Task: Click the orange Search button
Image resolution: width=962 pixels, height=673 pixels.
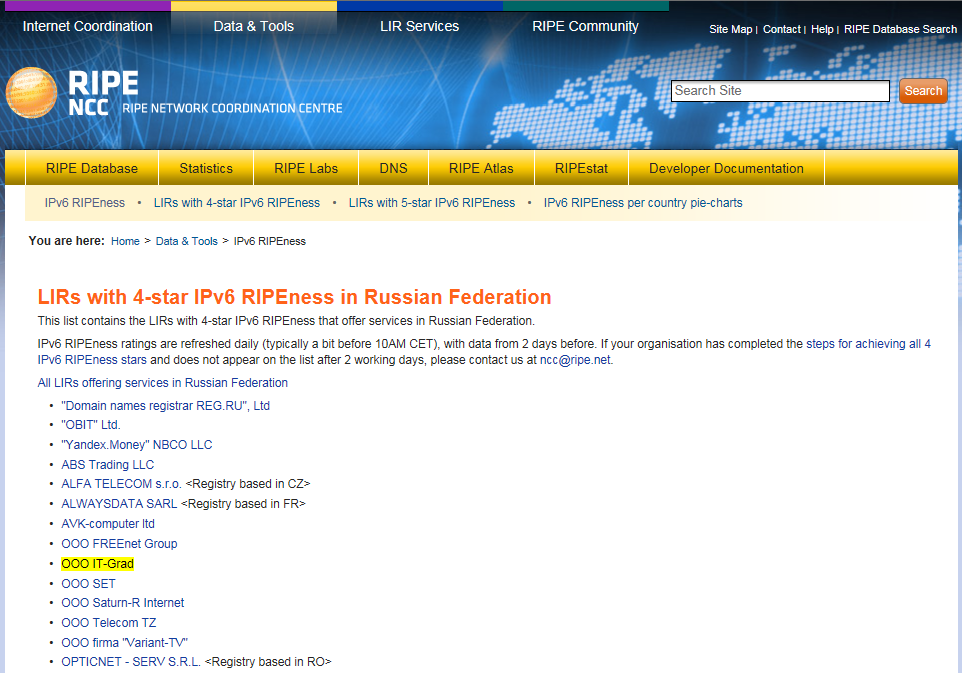Action: (923, 91)
